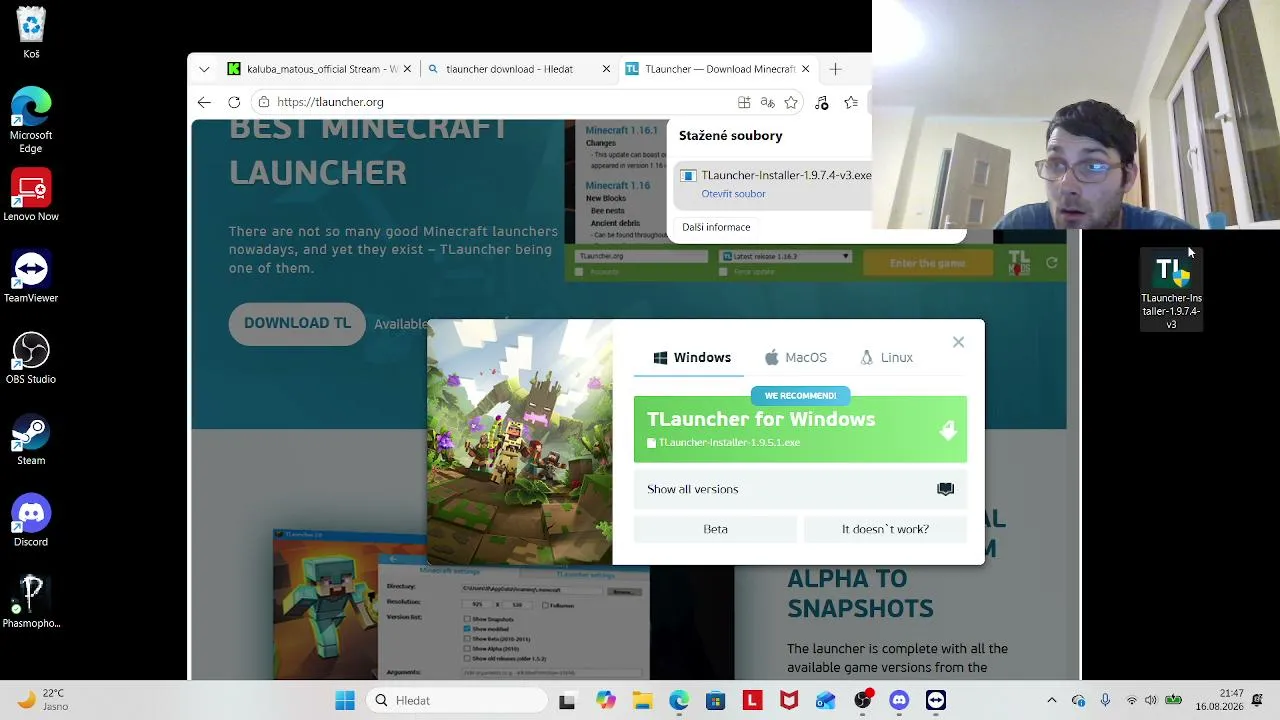Close the TLauncher Download Minecraft tab

(805, 69)
